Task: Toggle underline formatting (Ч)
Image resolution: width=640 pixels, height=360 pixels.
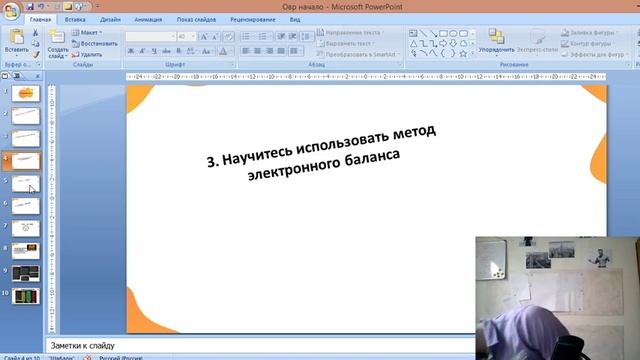Action: pos(154,51)
